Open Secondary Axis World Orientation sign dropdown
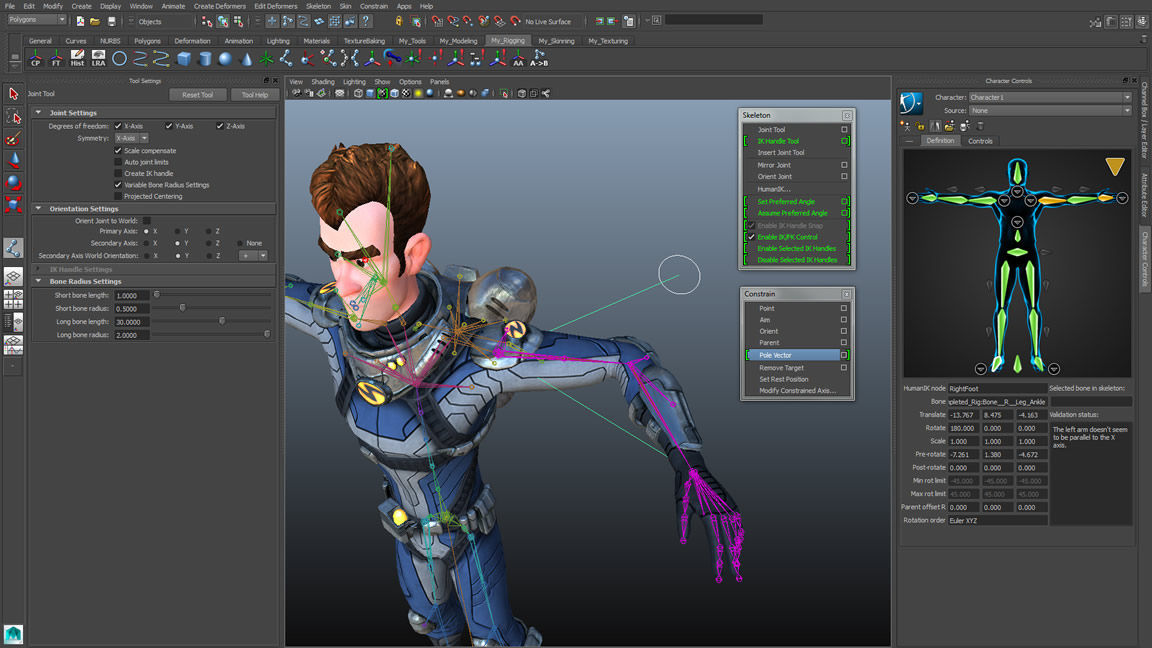 pos(253,256)
